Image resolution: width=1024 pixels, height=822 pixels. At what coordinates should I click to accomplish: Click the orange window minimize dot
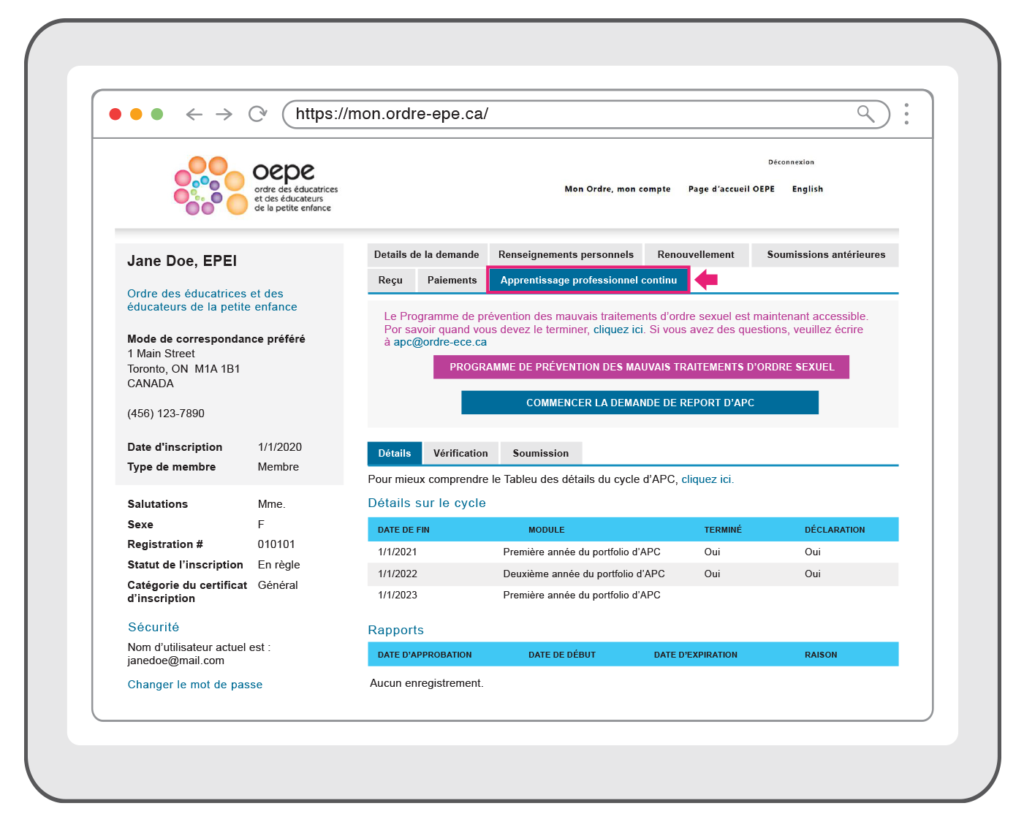136,114
